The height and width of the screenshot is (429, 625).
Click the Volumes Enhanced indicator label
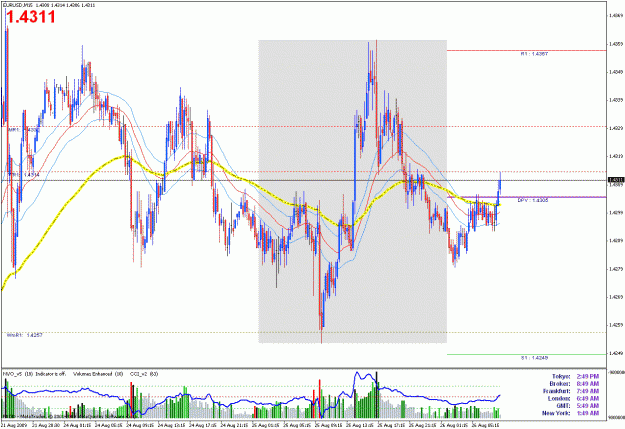98,374
